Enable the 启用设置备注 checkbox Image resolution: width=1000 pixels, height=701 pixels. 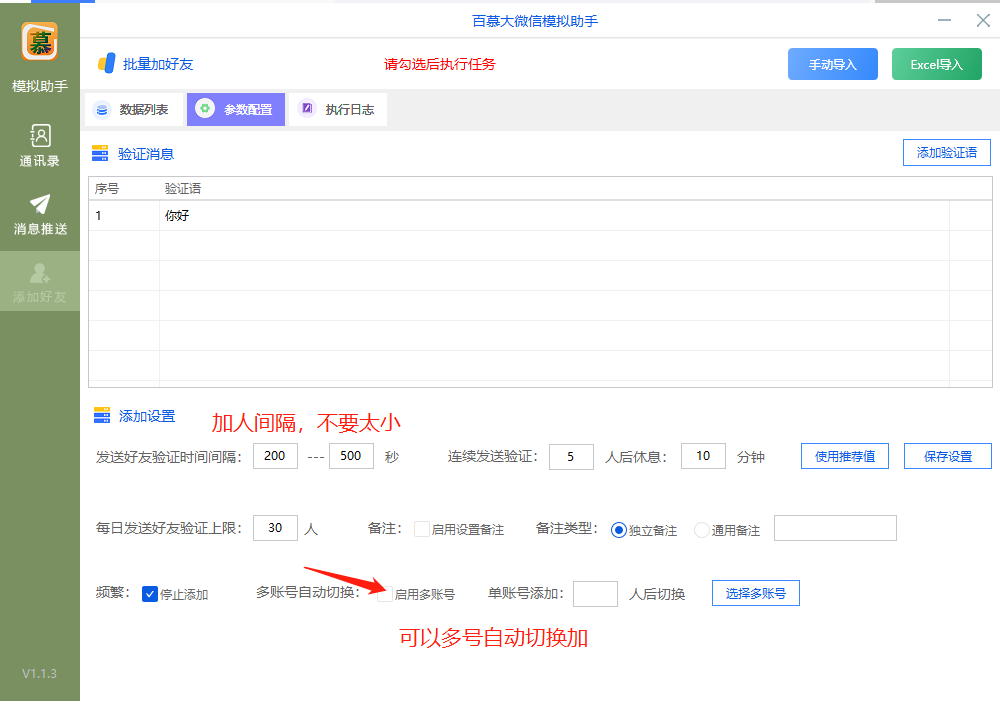pos(421,528)
